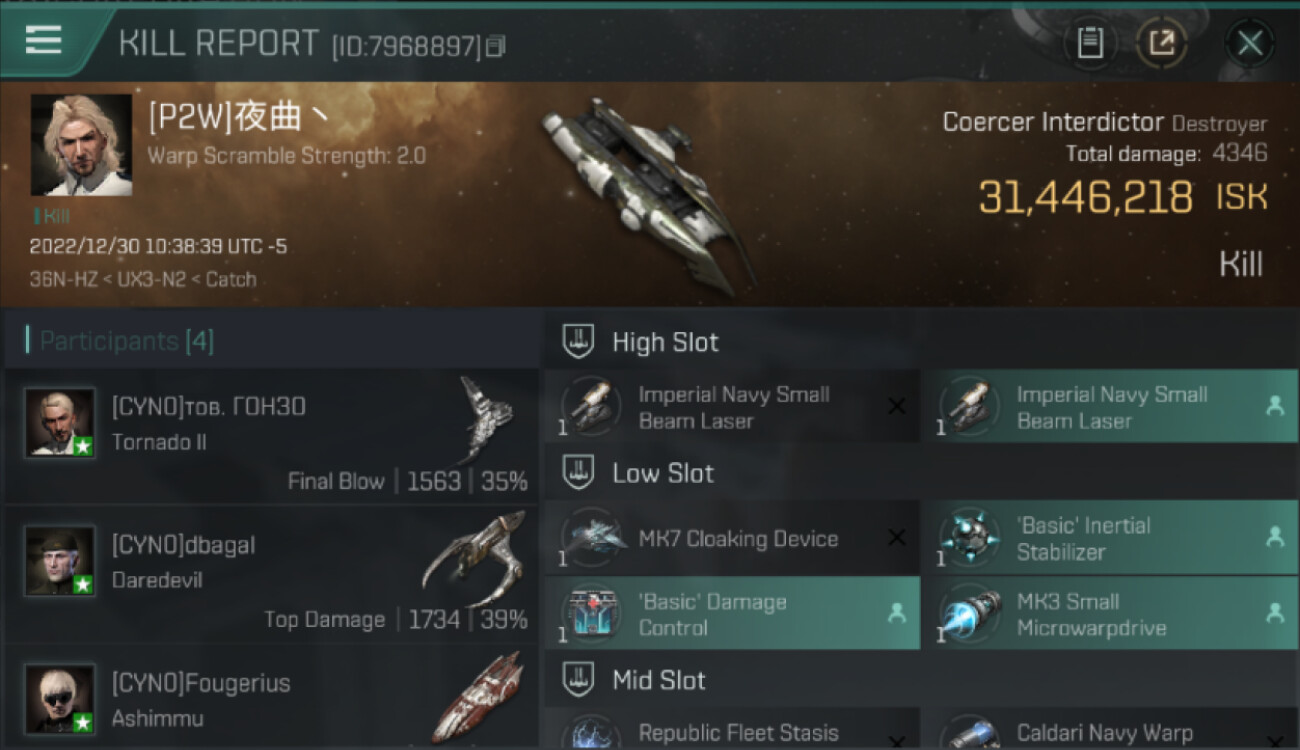The image size is (1300, 750).
Task: Copy the kill report ID icon
Action: 497,46
